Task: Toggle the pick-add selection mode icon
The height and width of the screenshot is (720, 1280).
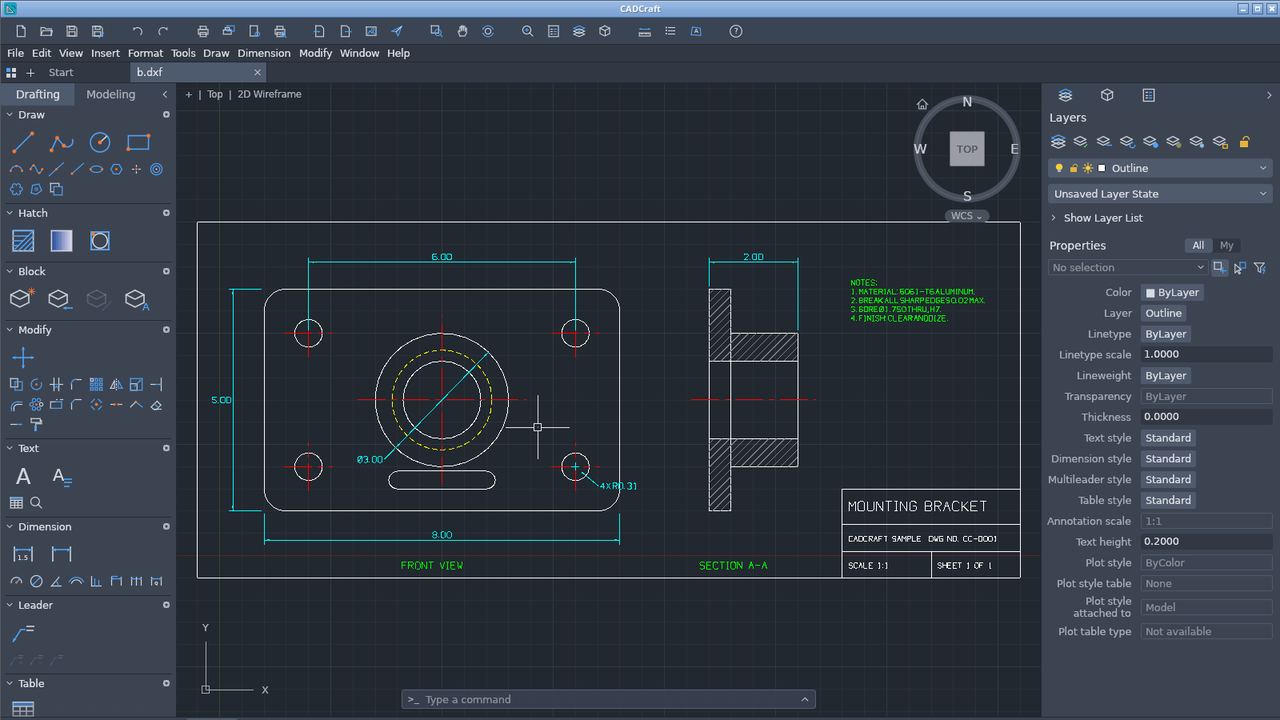Action: (x=1219, y=267)
